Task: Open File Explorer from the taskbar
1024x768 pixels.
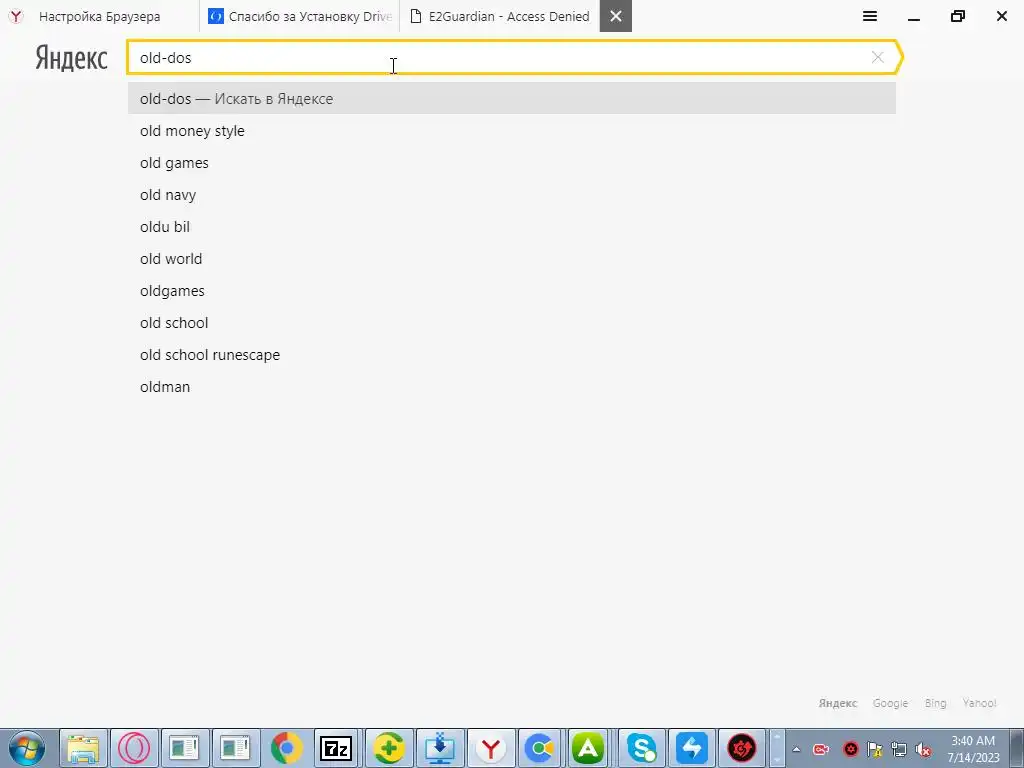Action: (x=84, y=748)
